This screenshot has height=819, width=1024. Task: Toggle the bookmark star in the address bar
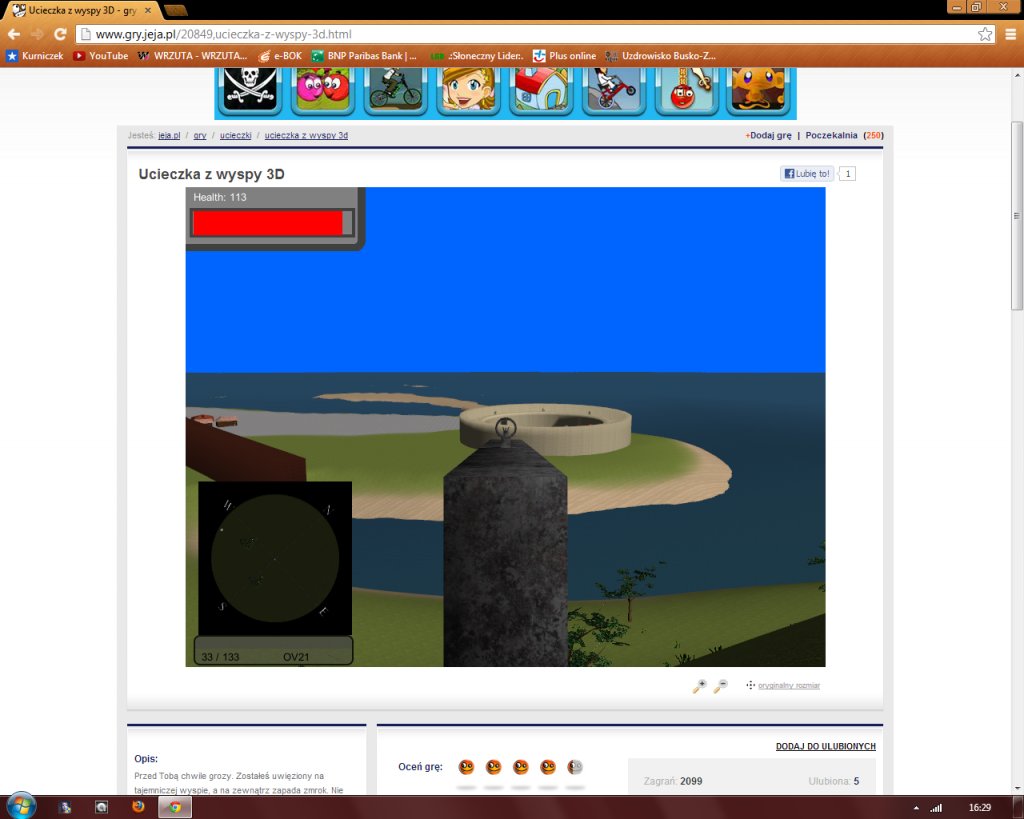point(985,33)
